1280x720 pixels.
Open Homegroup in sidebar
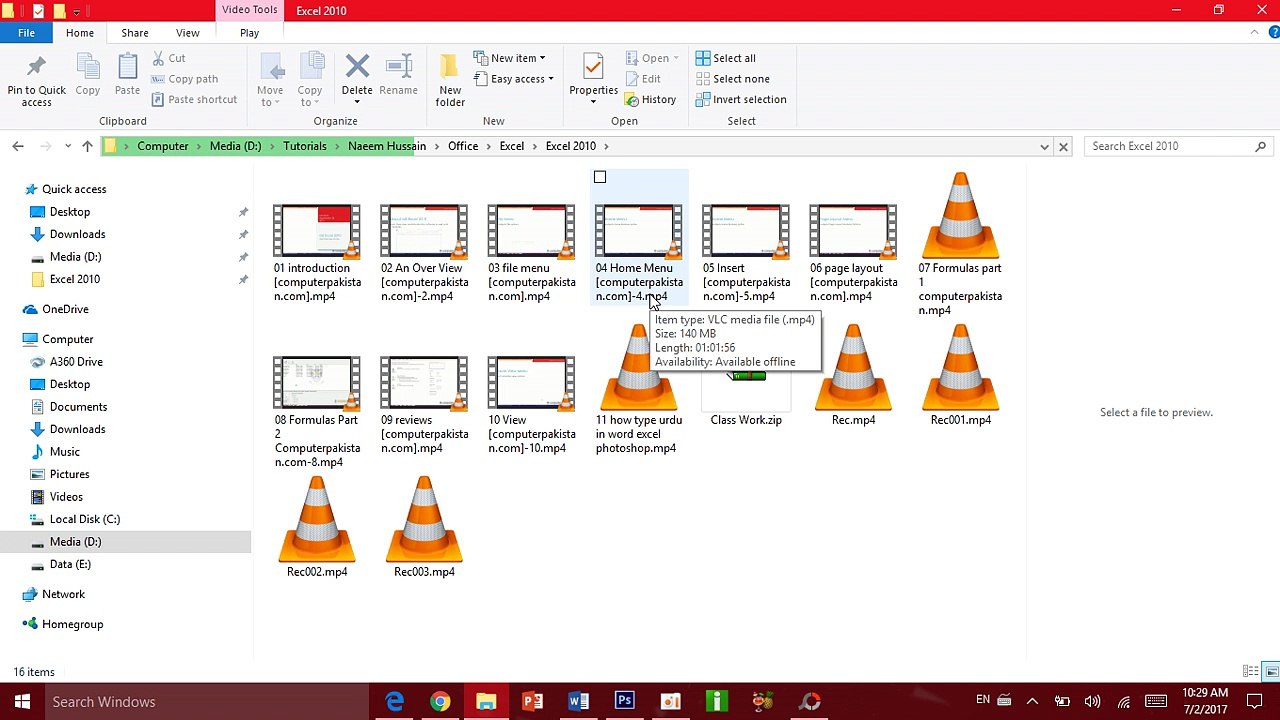(x=72, y=624)
